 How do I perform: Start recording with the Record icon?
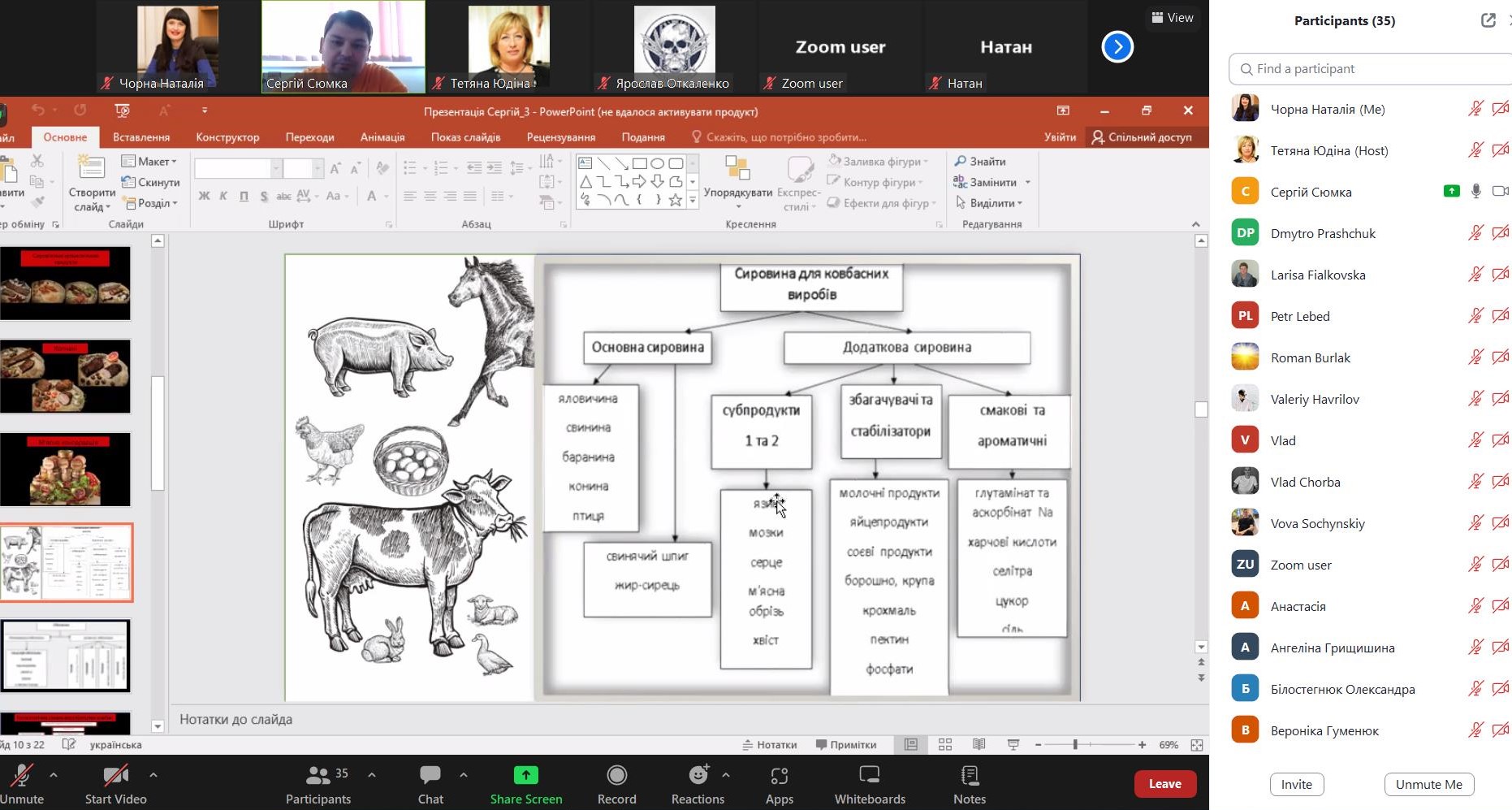pyautogui.click(x=616, y=775)
